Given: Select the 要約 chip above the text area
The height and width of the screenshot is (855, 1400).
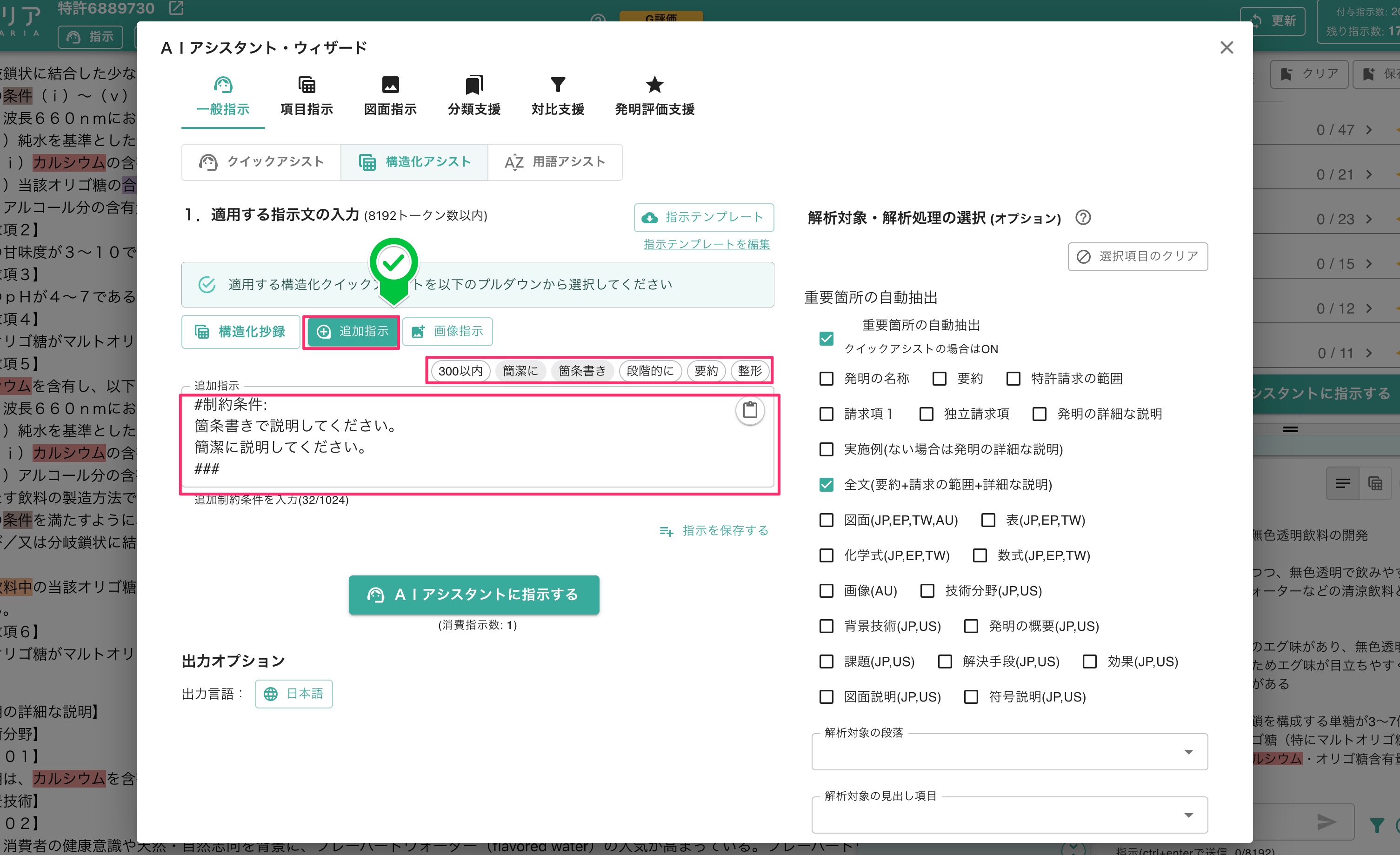Looking at the screenshot, I should coord(706,371).
